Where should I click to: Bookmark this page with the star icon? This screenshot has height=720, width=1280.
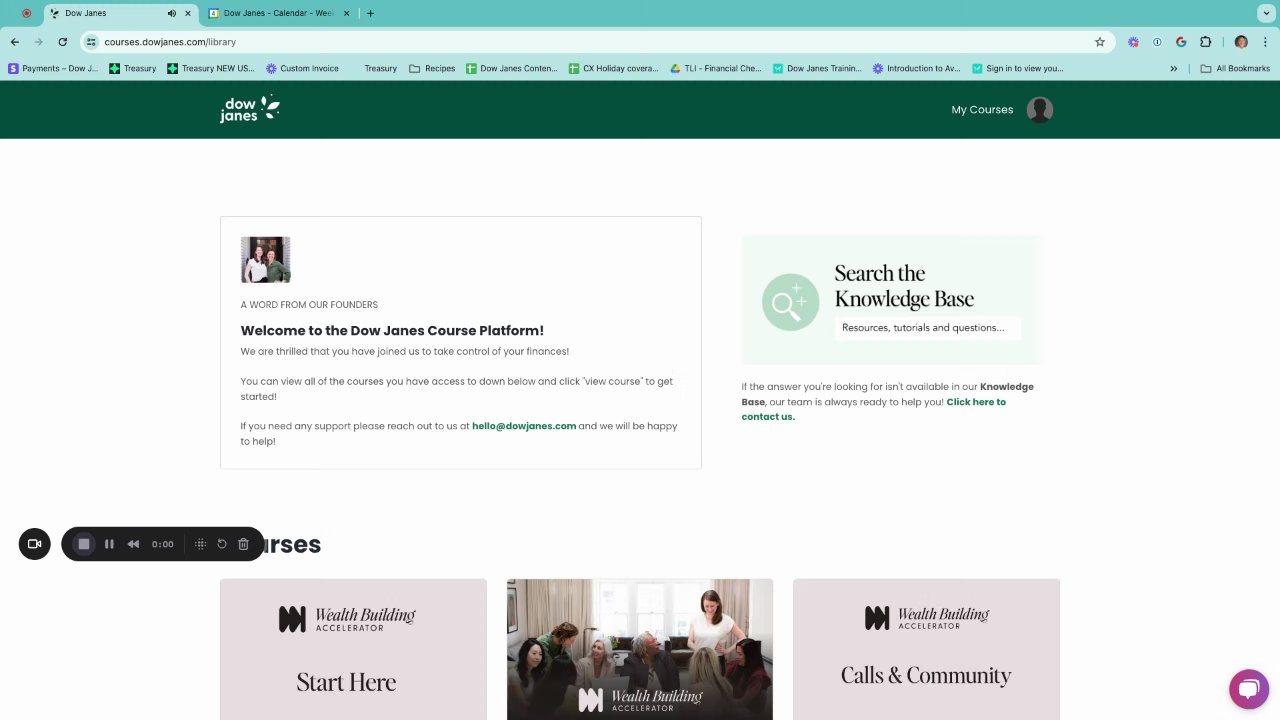coord(1100,42)
